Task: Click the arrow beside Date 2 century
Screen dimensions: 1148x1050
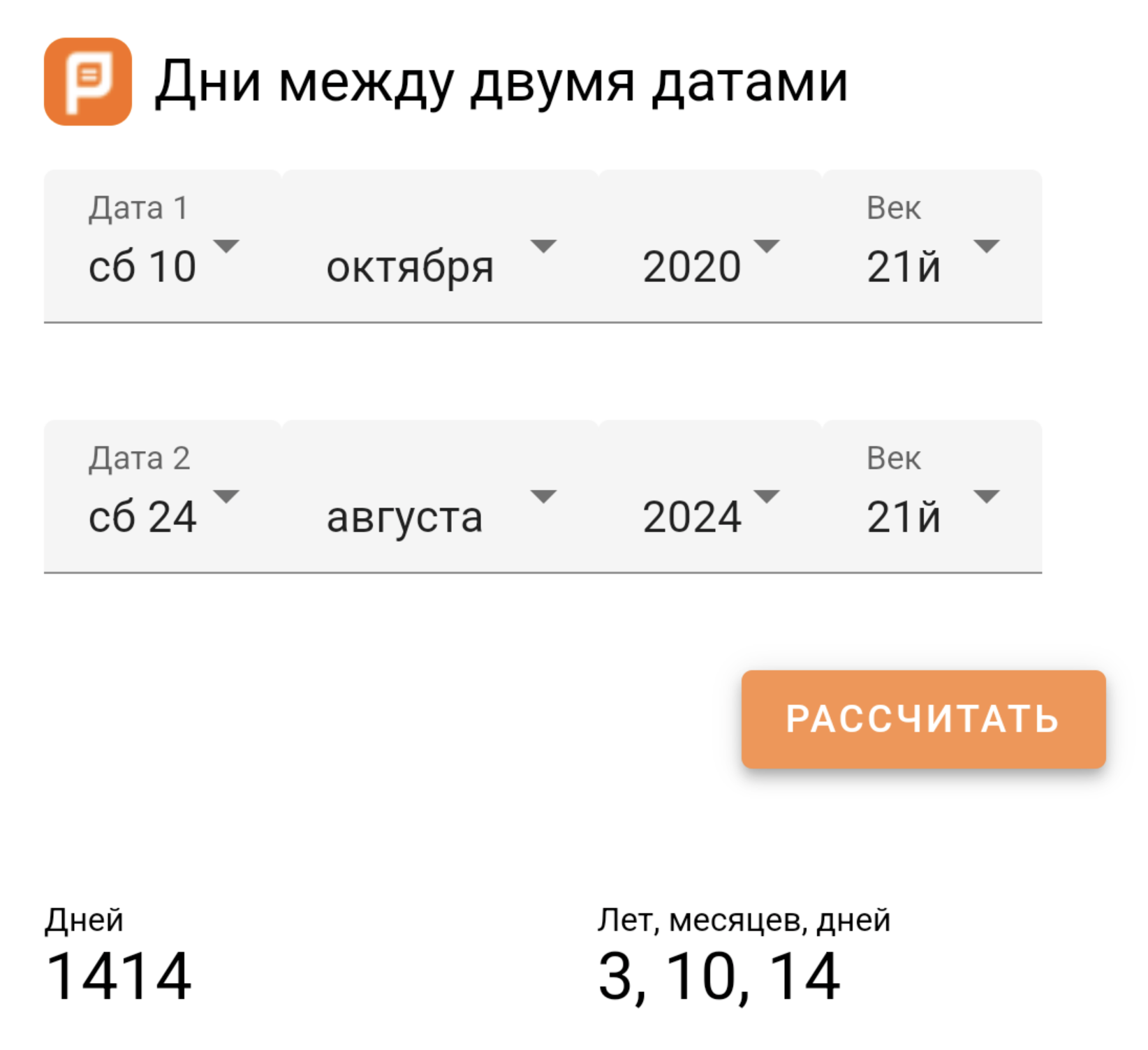Action: (x=986, y=496)
